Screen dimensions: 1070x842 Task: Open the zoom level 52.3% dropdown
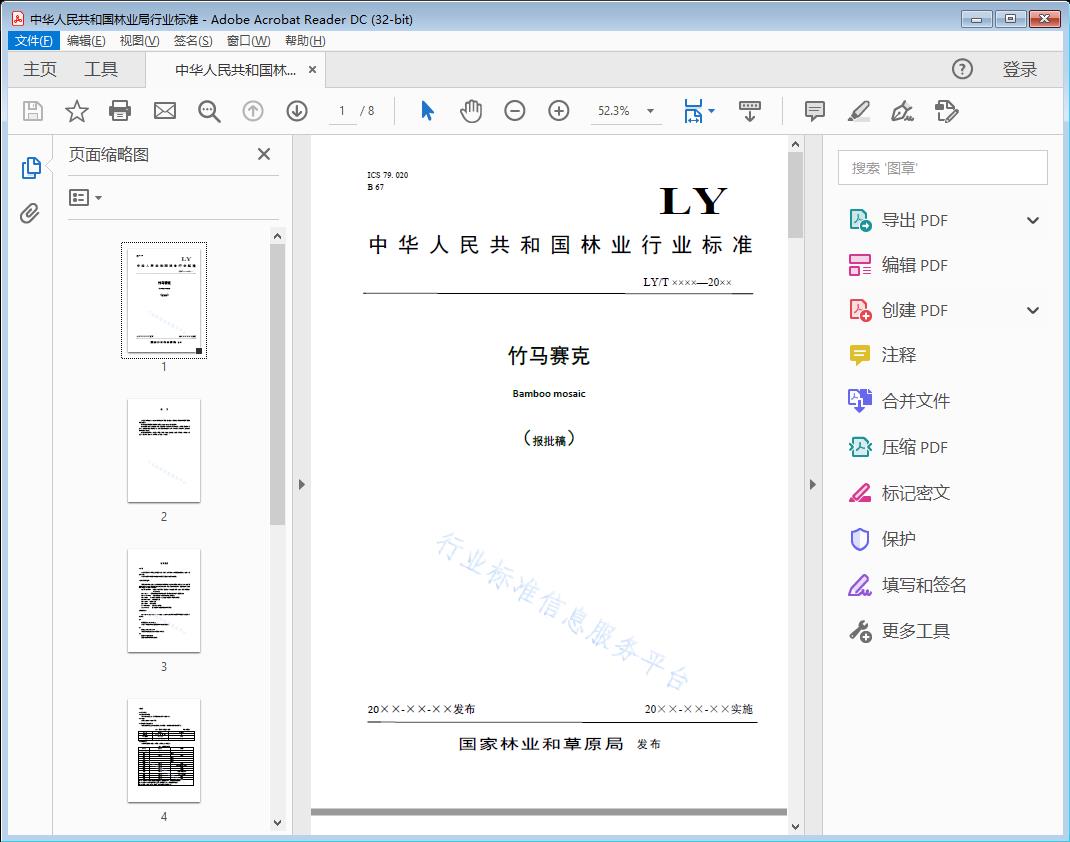click(x=650, y=111)
